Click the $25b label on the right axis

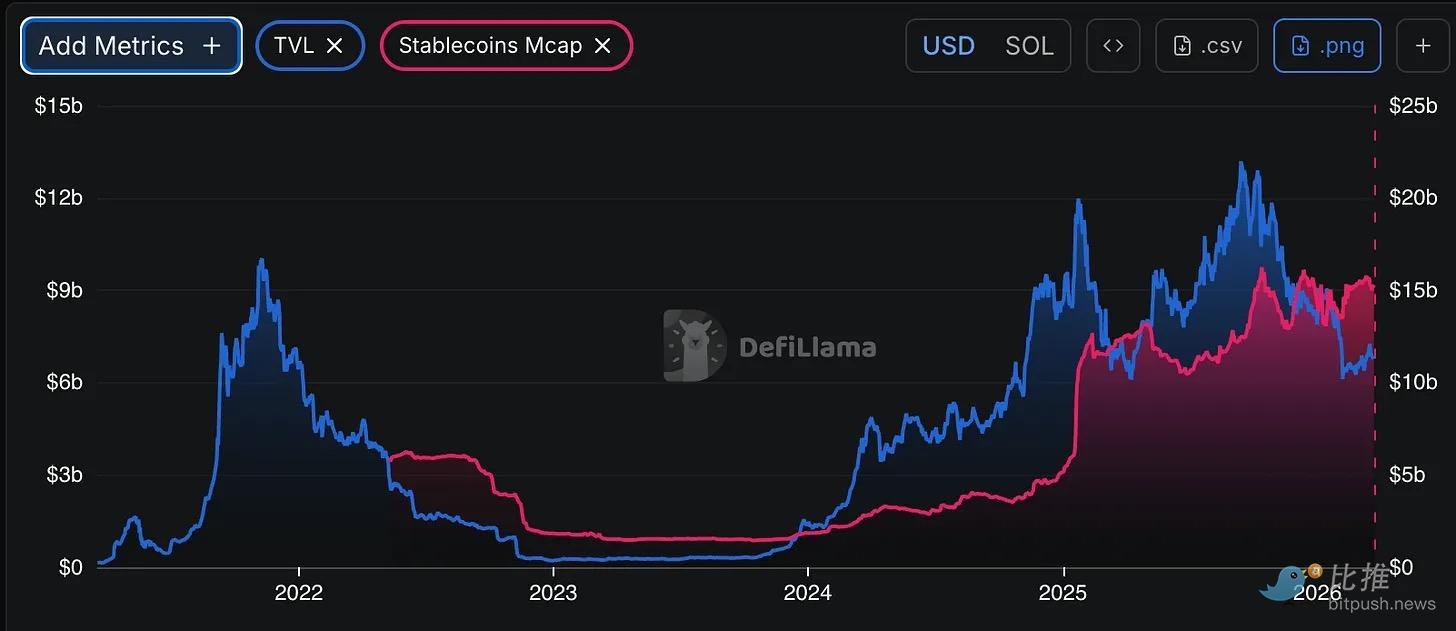[1412, 106]
